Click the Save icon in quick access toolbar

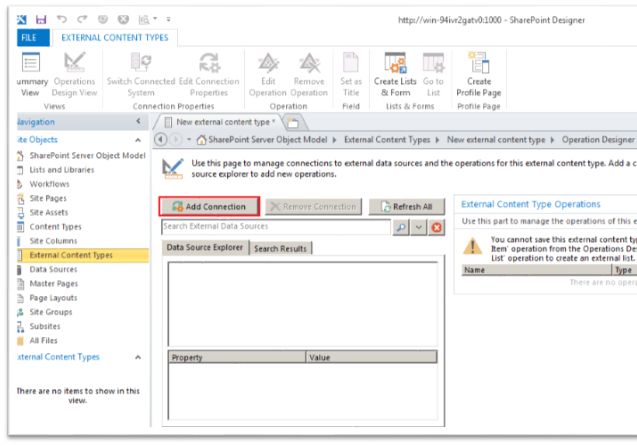pos(41,19)
